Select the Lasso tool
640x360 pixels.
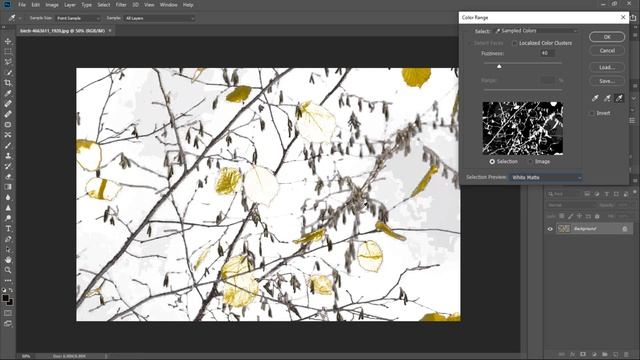[x=8, y=62]
